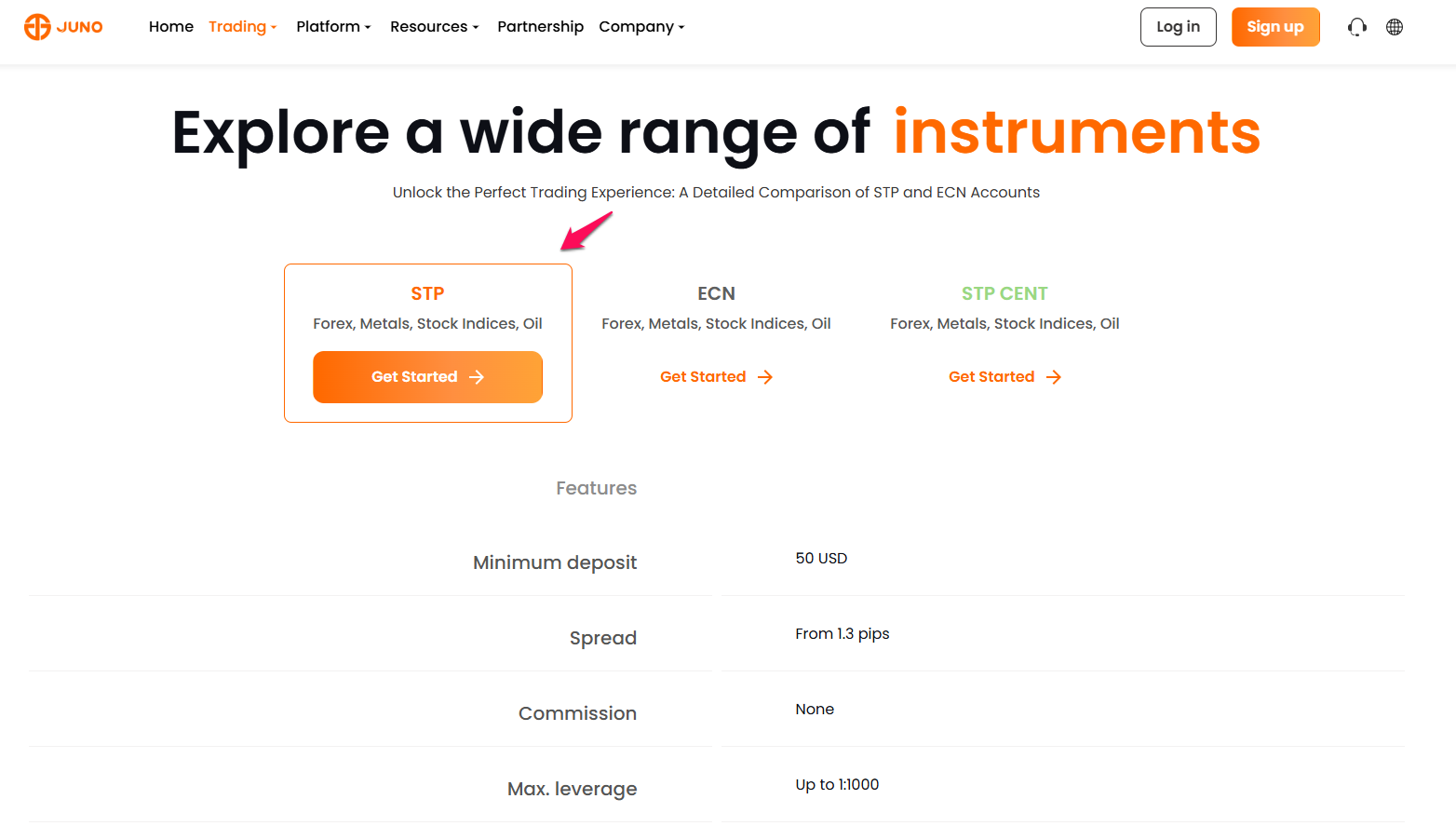
Task: Go to the Home menu item
Action: (171, 27)
